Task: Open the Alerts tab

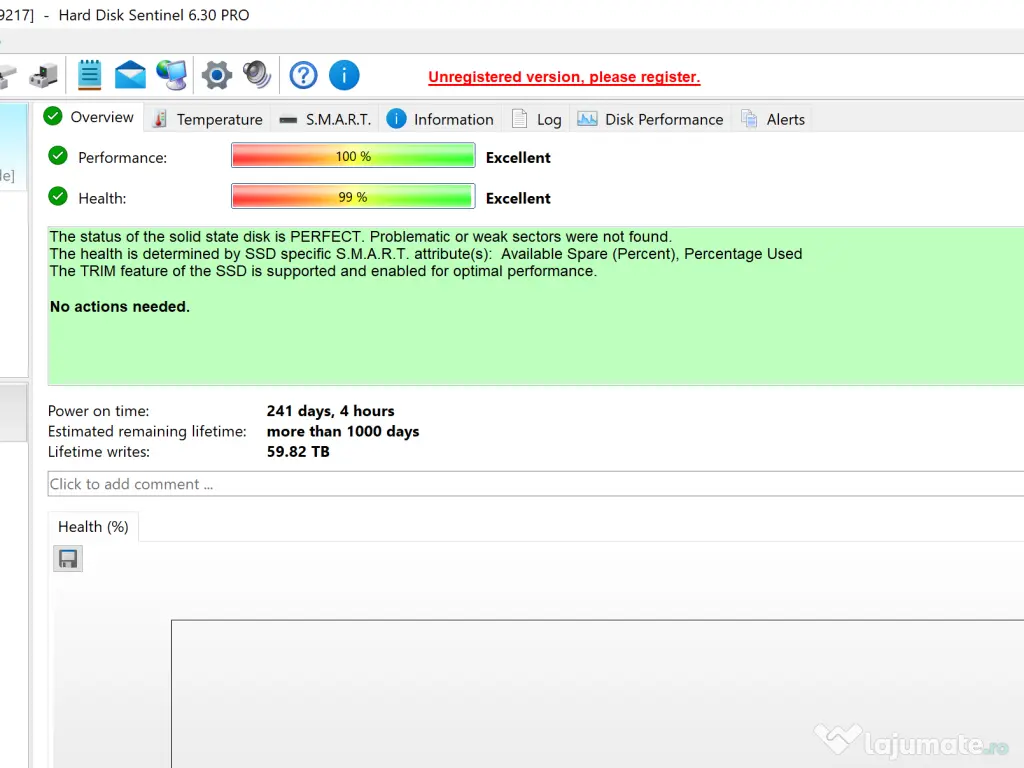Action: click(x=773, y=119)
